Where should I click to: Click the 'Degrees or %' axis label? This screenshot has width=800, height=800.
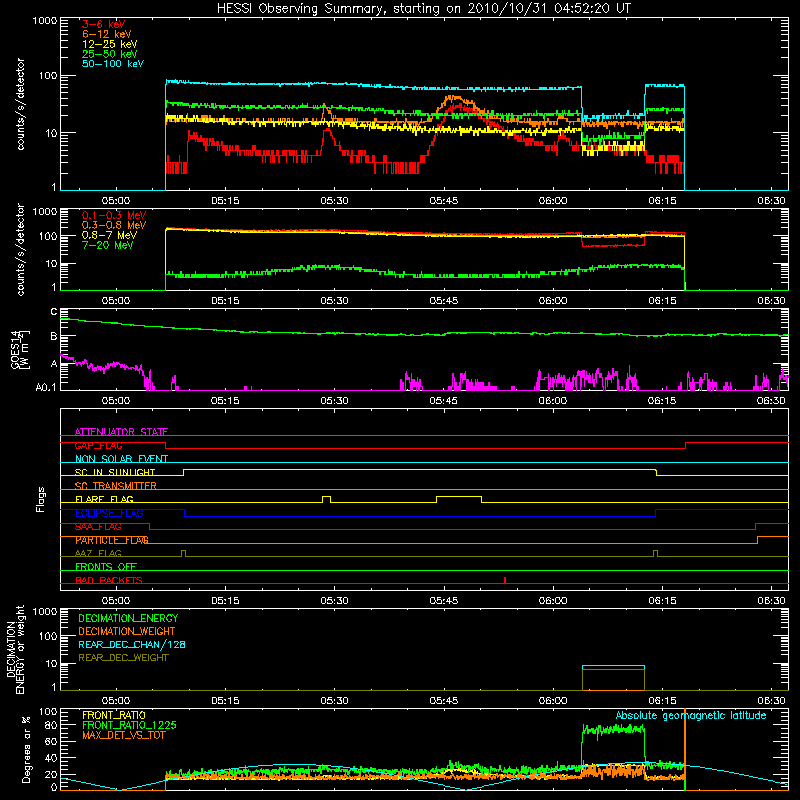pyautogui.click(x=27, y=750)
